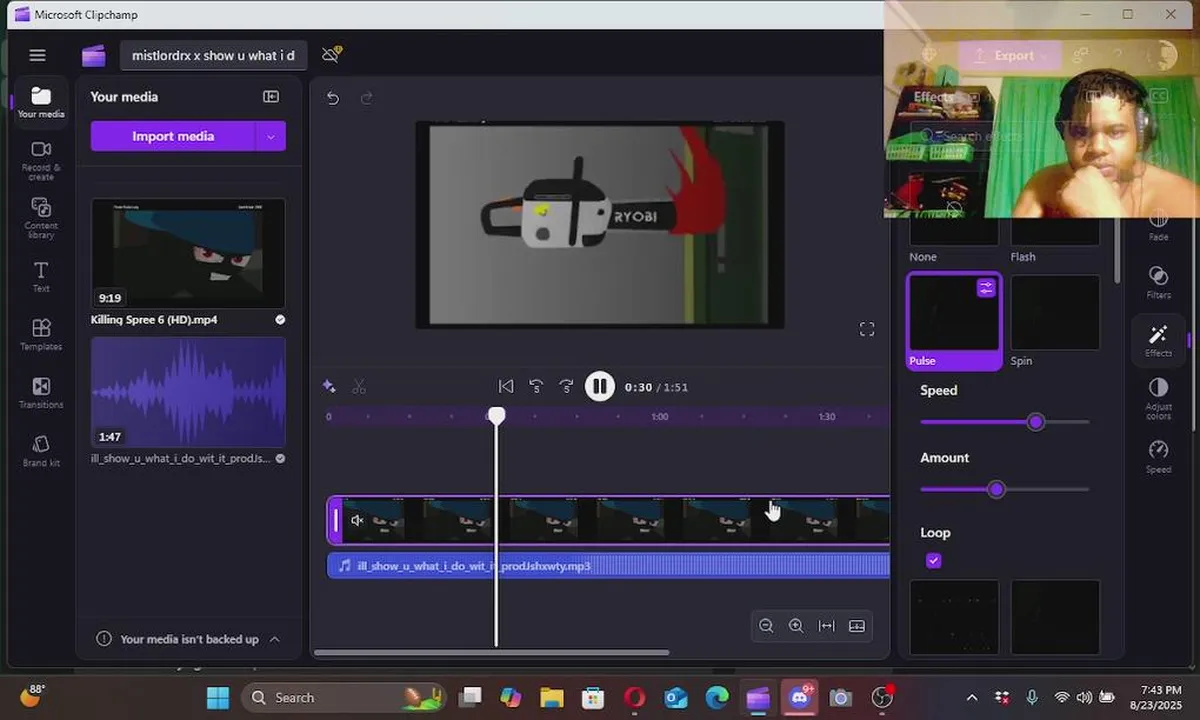Open the hamburger menu
1200x720 pixels.
tap(37, 55)
